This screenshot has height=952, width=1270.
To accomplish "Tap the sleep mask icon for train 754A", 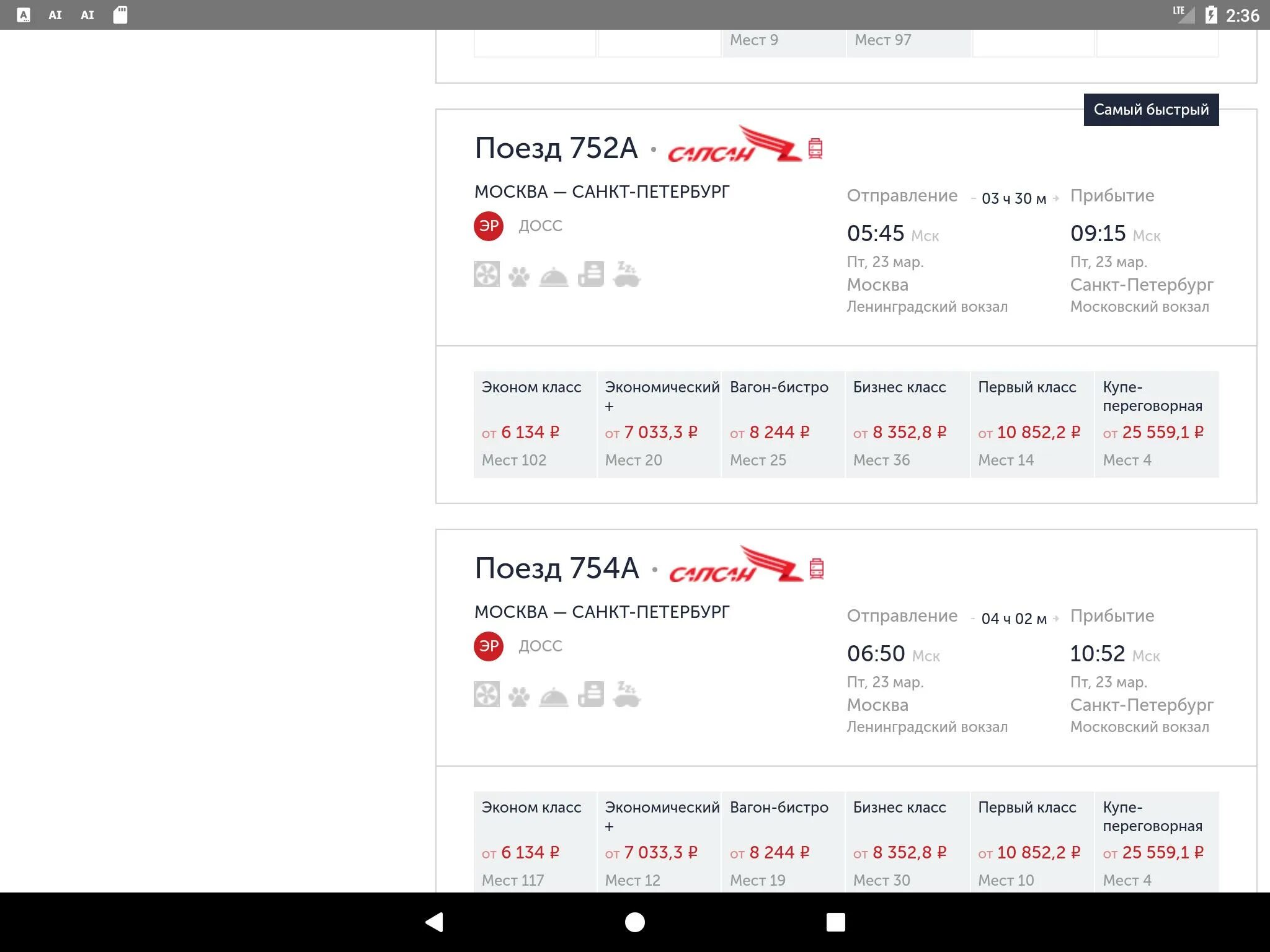I will pos(627,694).
